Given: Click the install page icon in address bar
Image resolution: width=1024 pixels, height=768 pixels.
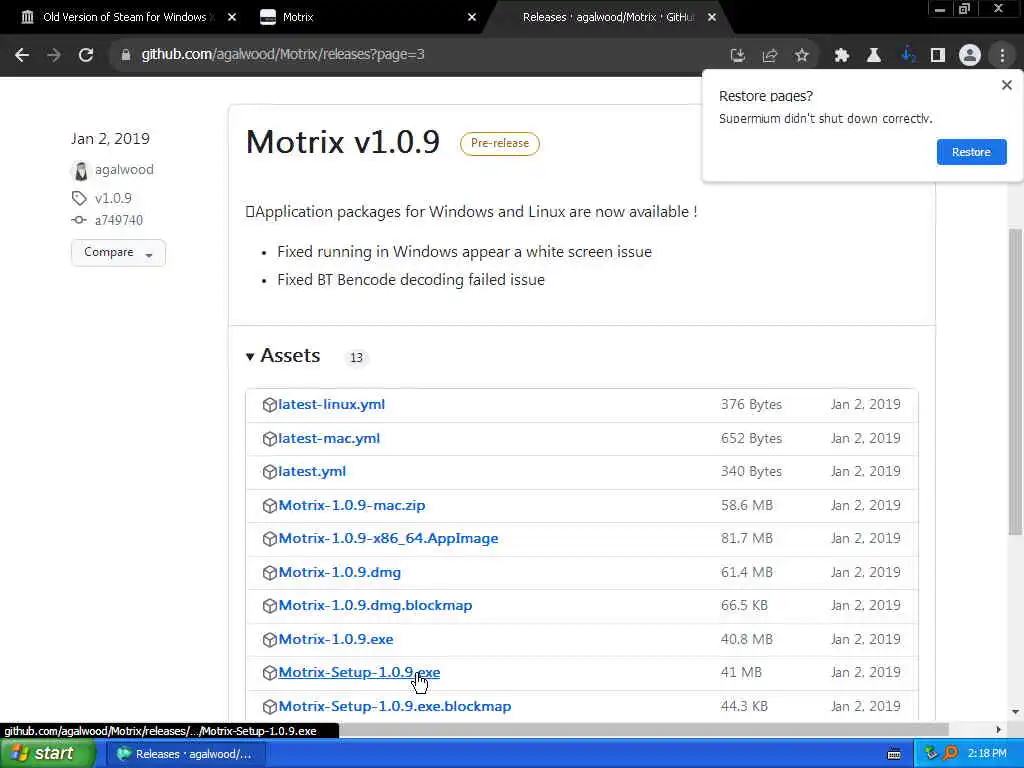Looking at the screenshot, I should coord(737,56).
